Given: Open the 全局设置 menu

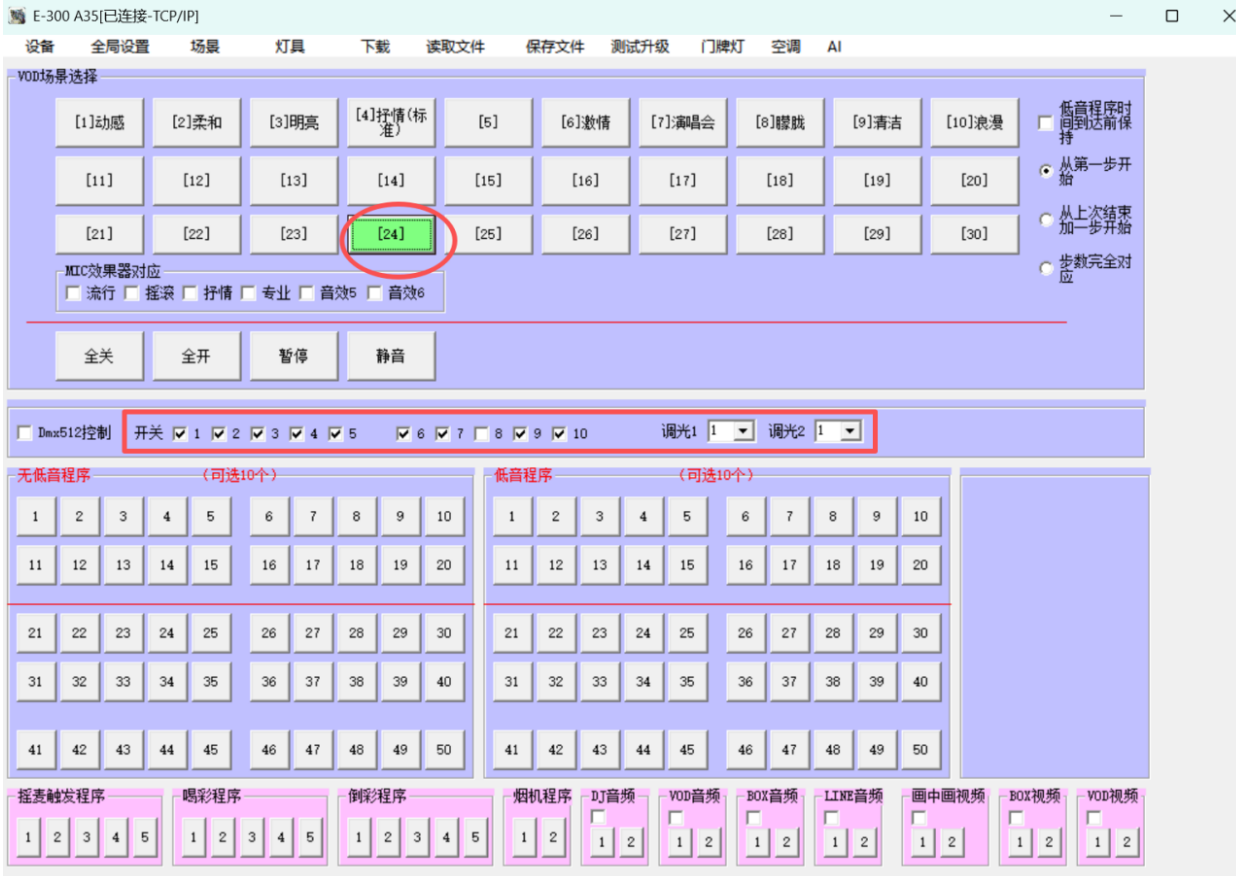Looking at the screenshot, I should pyautogui.click(x=120, y=47).
